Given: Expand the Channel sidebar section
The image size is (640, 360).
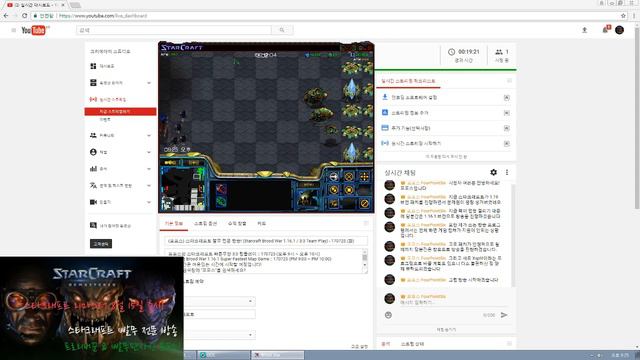Looking at the screenshot, I should [149, 152].
